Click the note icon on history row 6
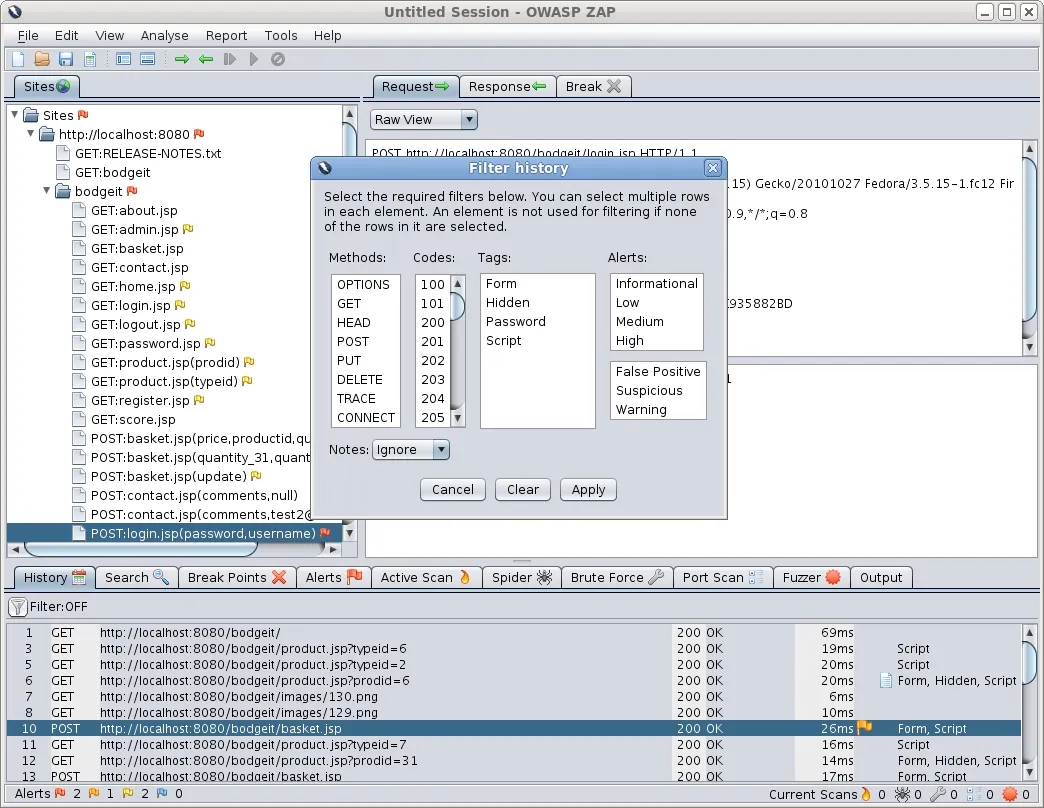Image resolution: width=1044 pixels, height=808 pixels. (886, 680)
